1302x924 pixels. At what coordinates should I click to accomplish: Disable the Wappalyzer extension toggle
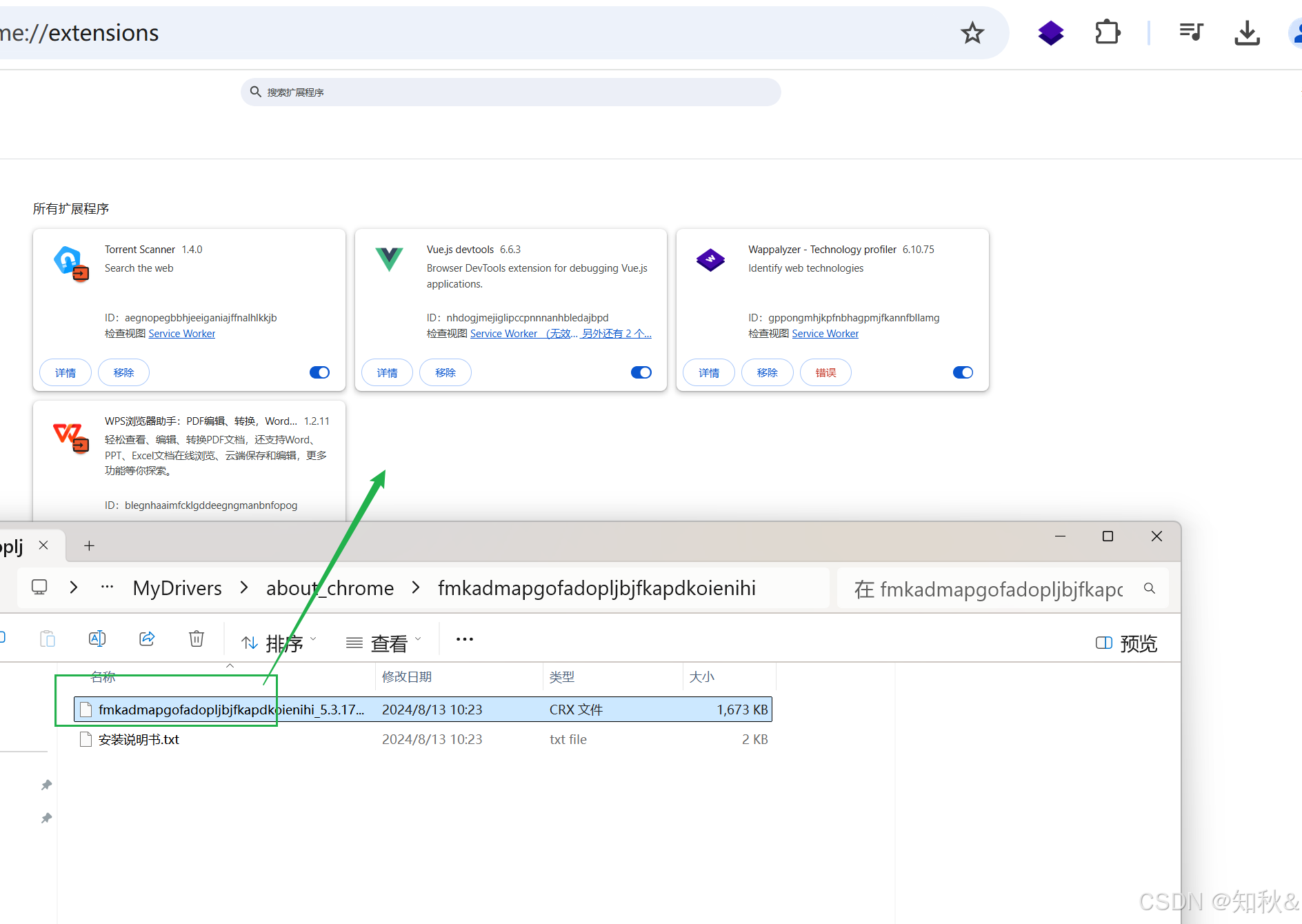(963, 372)
